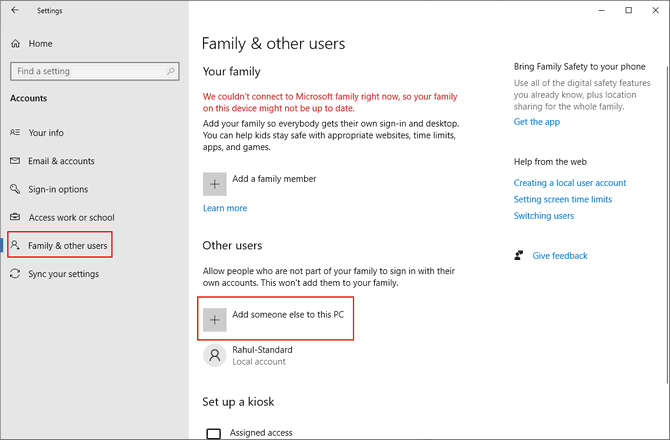The image size is (670, 440).
Task: Open Access work or school page
Action: 71,217
